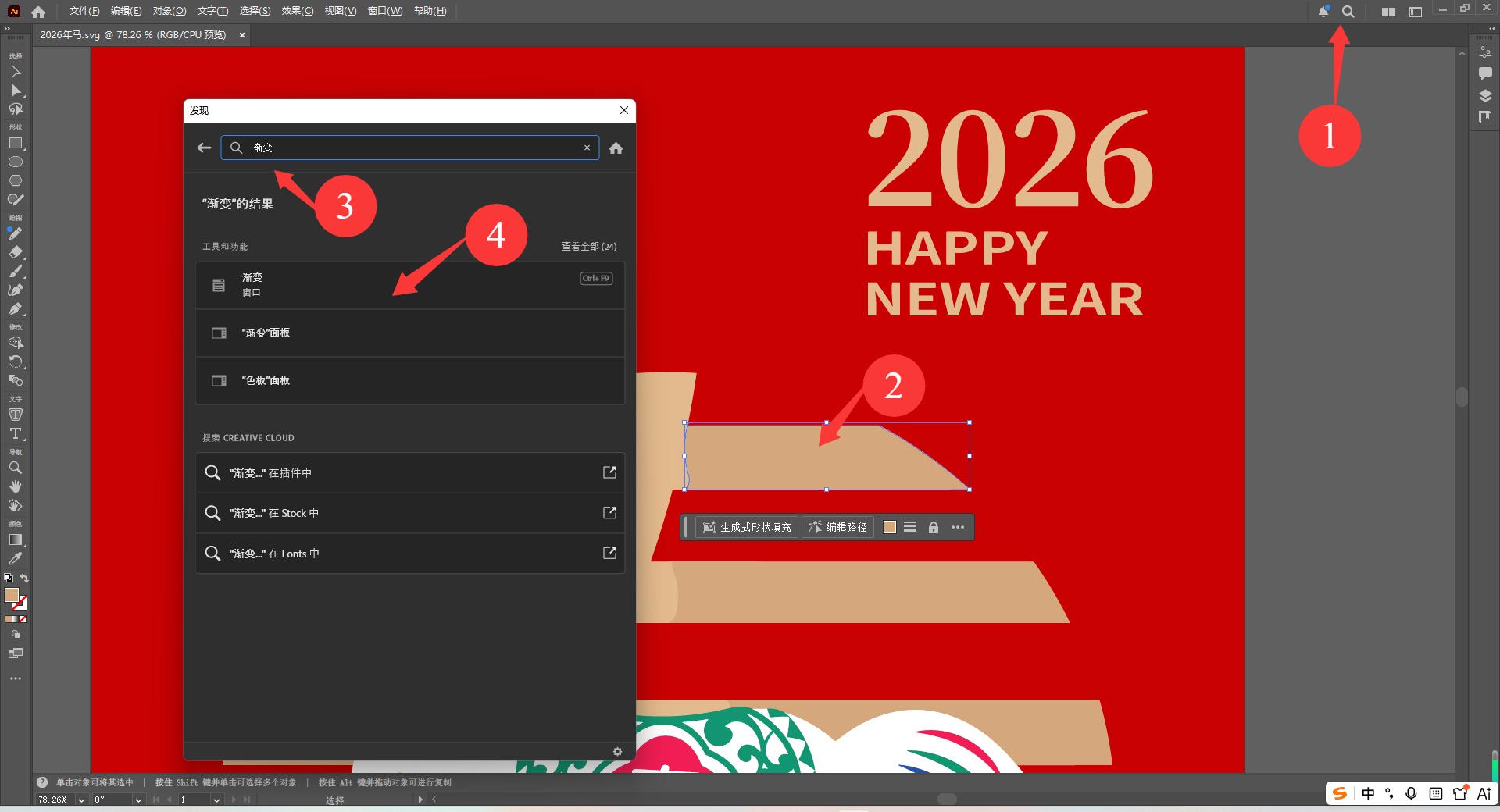This screenshot has height=812, width=1500.
Task: Select the Eyedropper tool
Action: point(15,559)
